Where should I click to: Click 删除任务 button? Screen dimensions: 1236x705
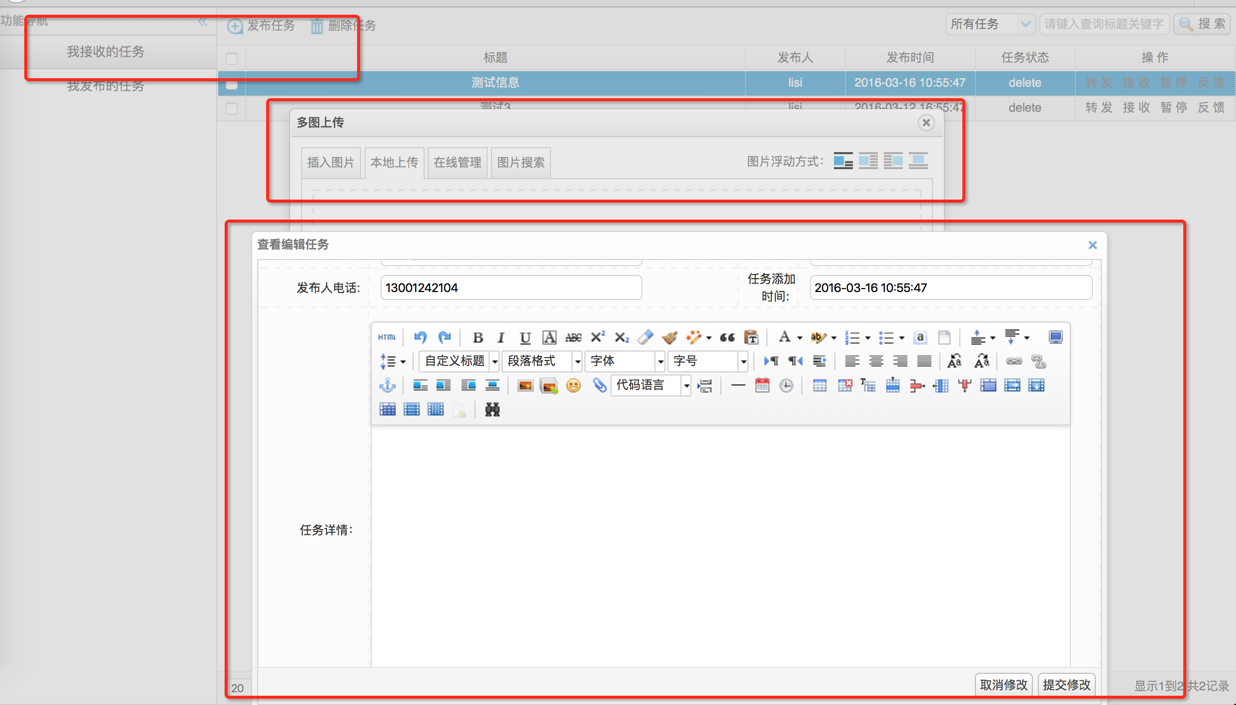tap(343, 25)
